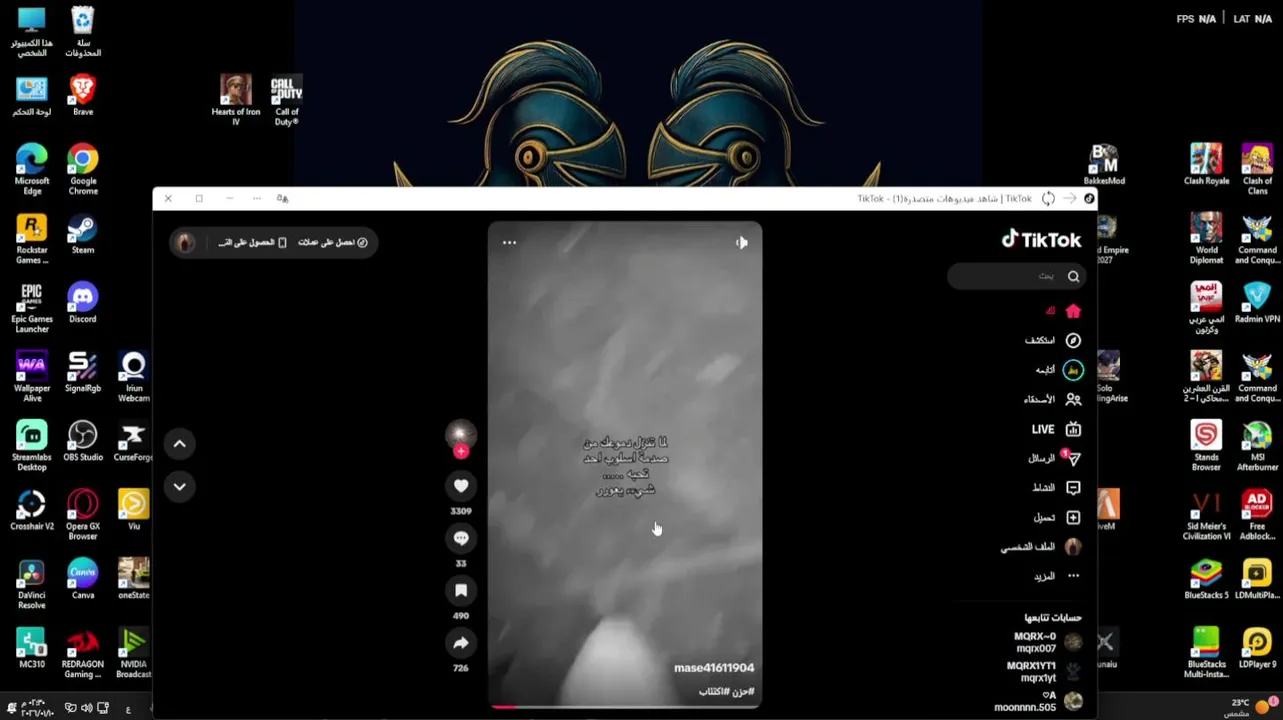This screenshot has width=1283, height=720.
Task: Open the taskbar notification bell
Action: tap(11, 708)
